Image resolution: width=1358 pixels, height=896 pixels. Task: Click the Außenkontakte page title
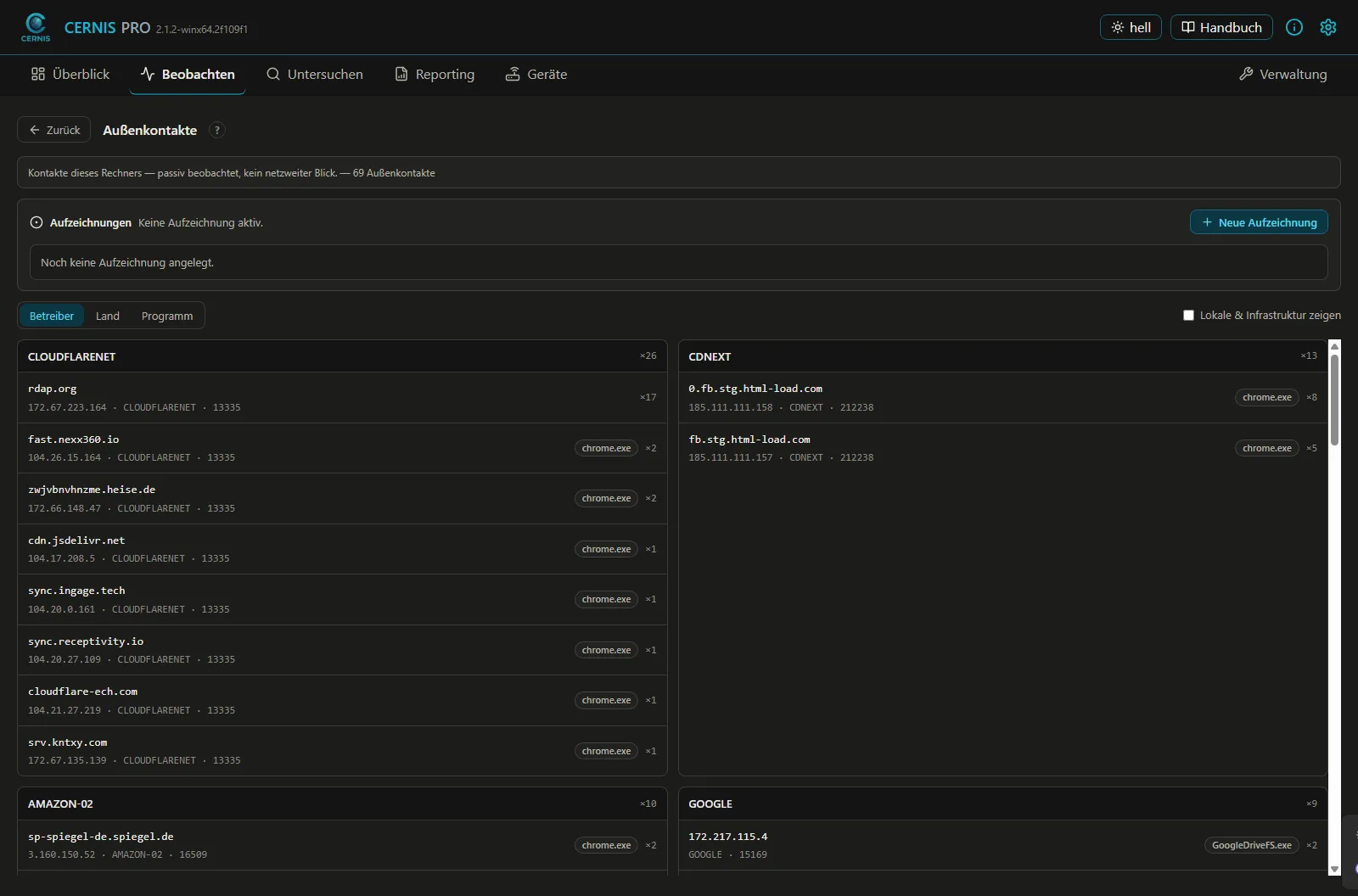[149, 130]
